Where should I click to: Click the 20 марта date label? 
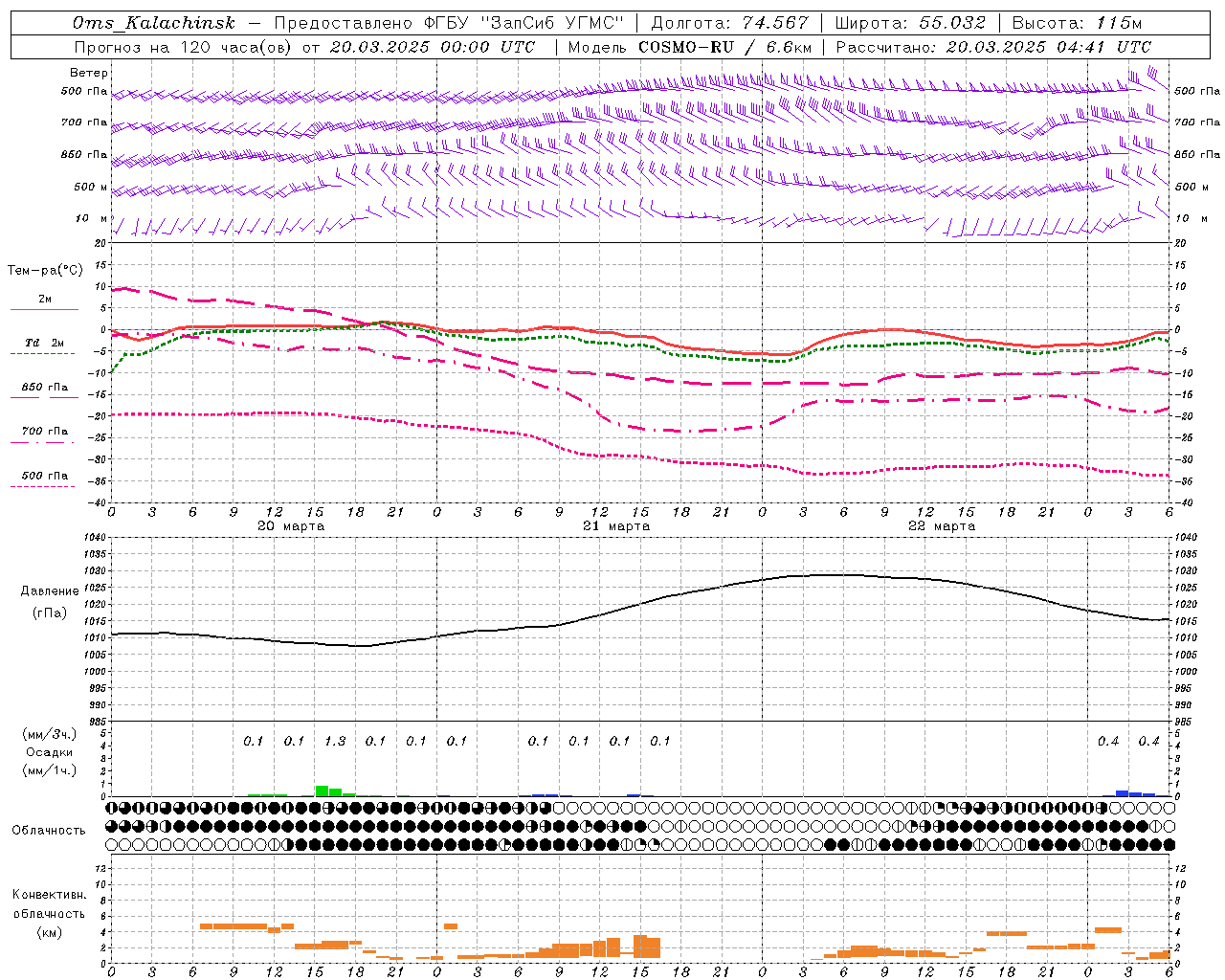pyautogui.click(x=292, y=526)
